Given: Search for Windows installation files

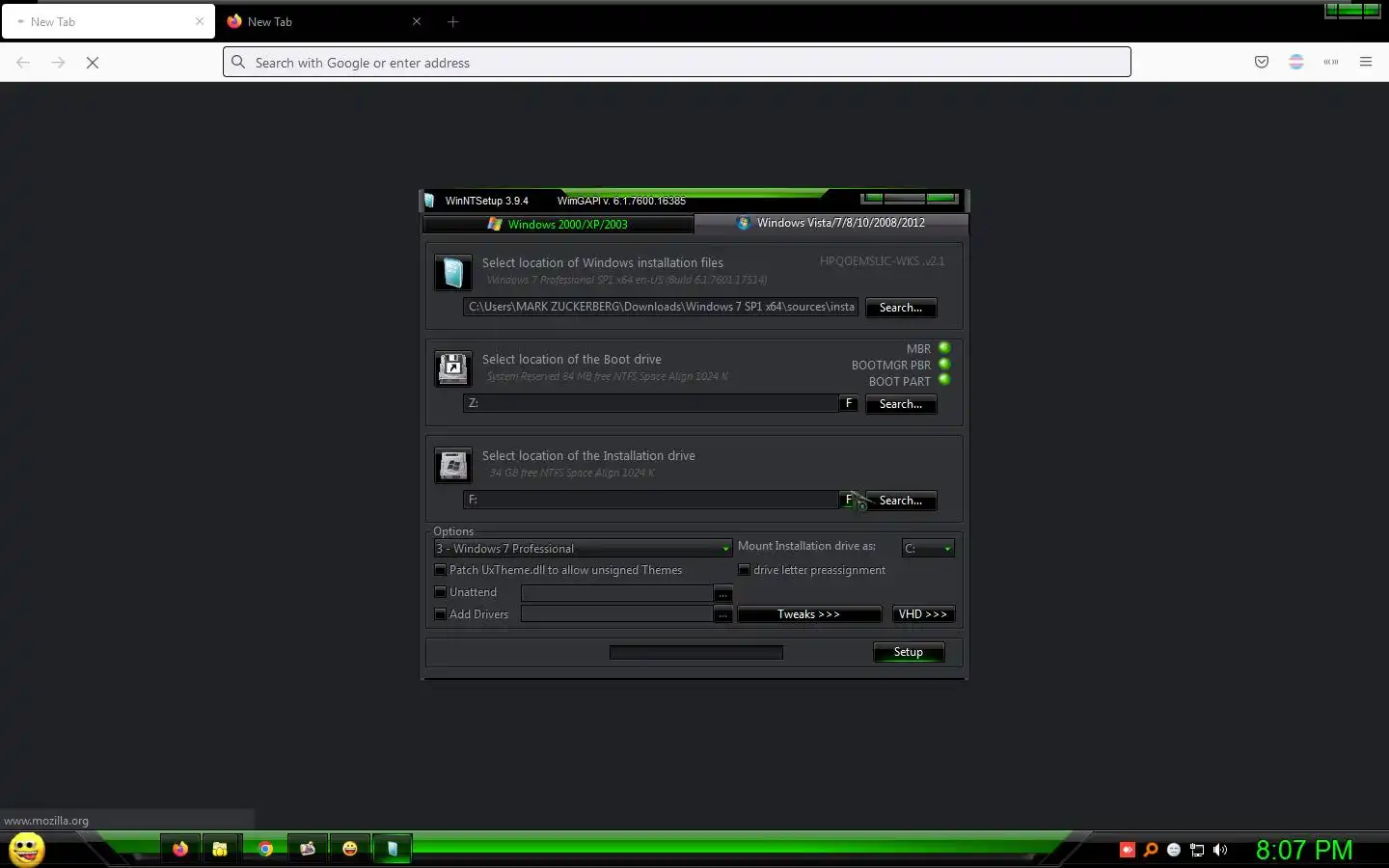Looking at the screenshot, I should click(900, 308).
